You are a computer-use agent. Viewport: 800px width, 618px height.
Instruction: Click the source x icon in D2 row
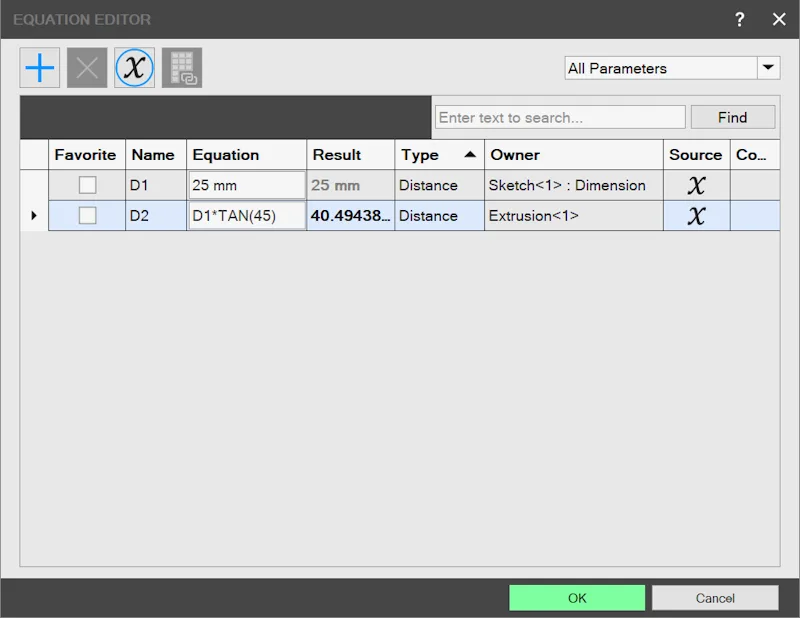[x=696, y=216]
